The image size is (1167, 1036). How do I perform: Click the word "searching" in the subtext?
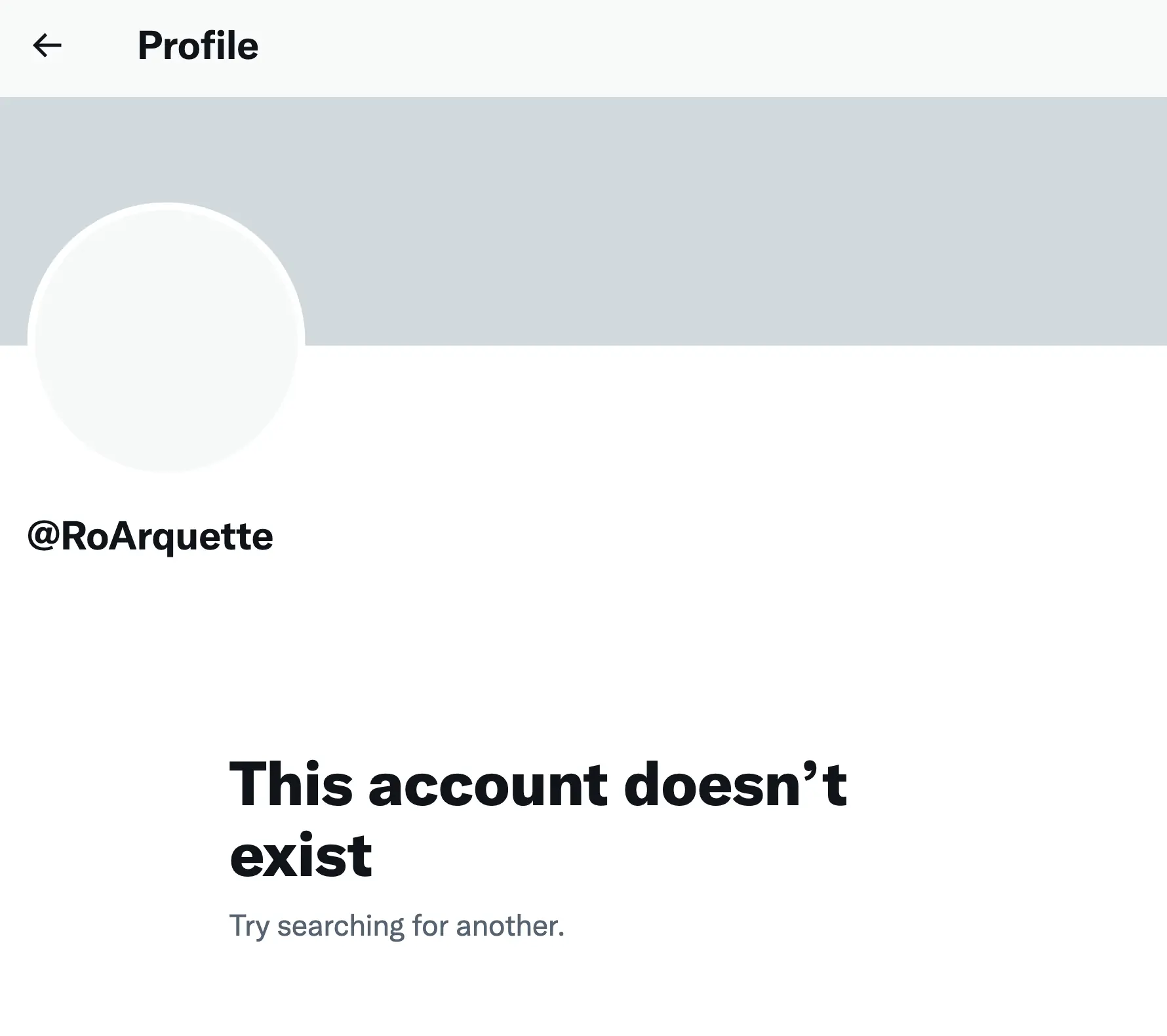click(x=340, y=926)
